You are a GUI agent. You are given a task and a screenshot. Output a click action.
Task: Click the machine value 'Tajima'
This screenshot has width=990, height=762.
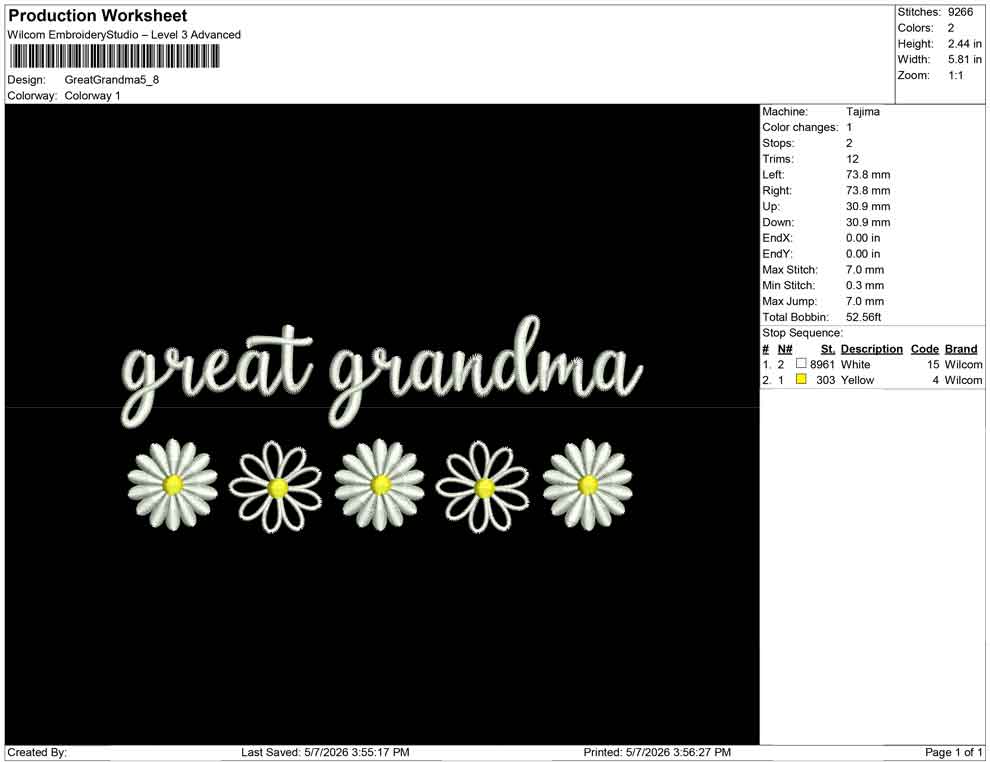click(862, 112)
